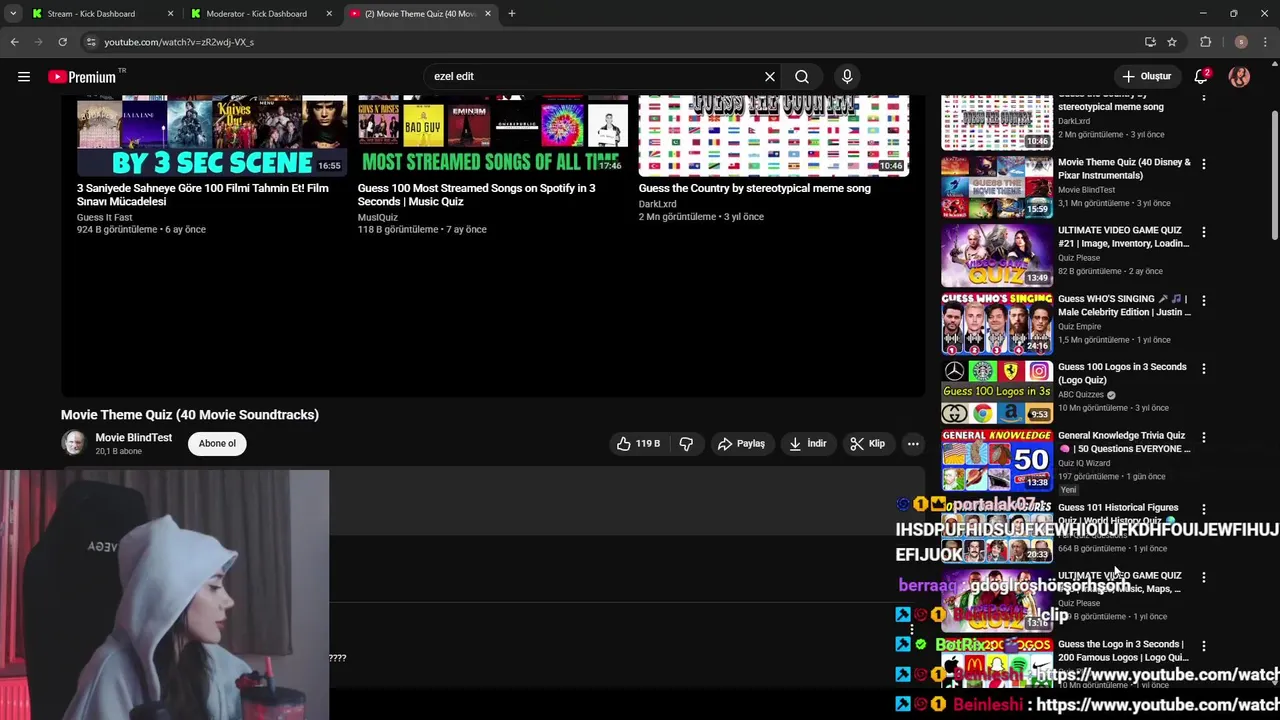Image resolution: width=1280 pixels, height=720 pixels.
Task: Like the video (119 B)
Action: pos(638,444)
